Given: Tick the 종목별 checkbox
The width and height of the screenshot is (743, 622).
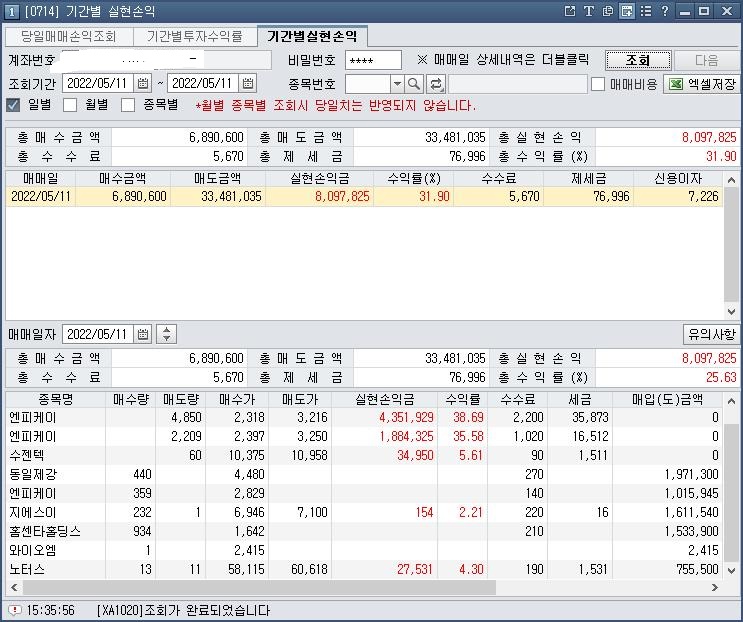Looking at the screenshot, I should click(x=128, y=105).
